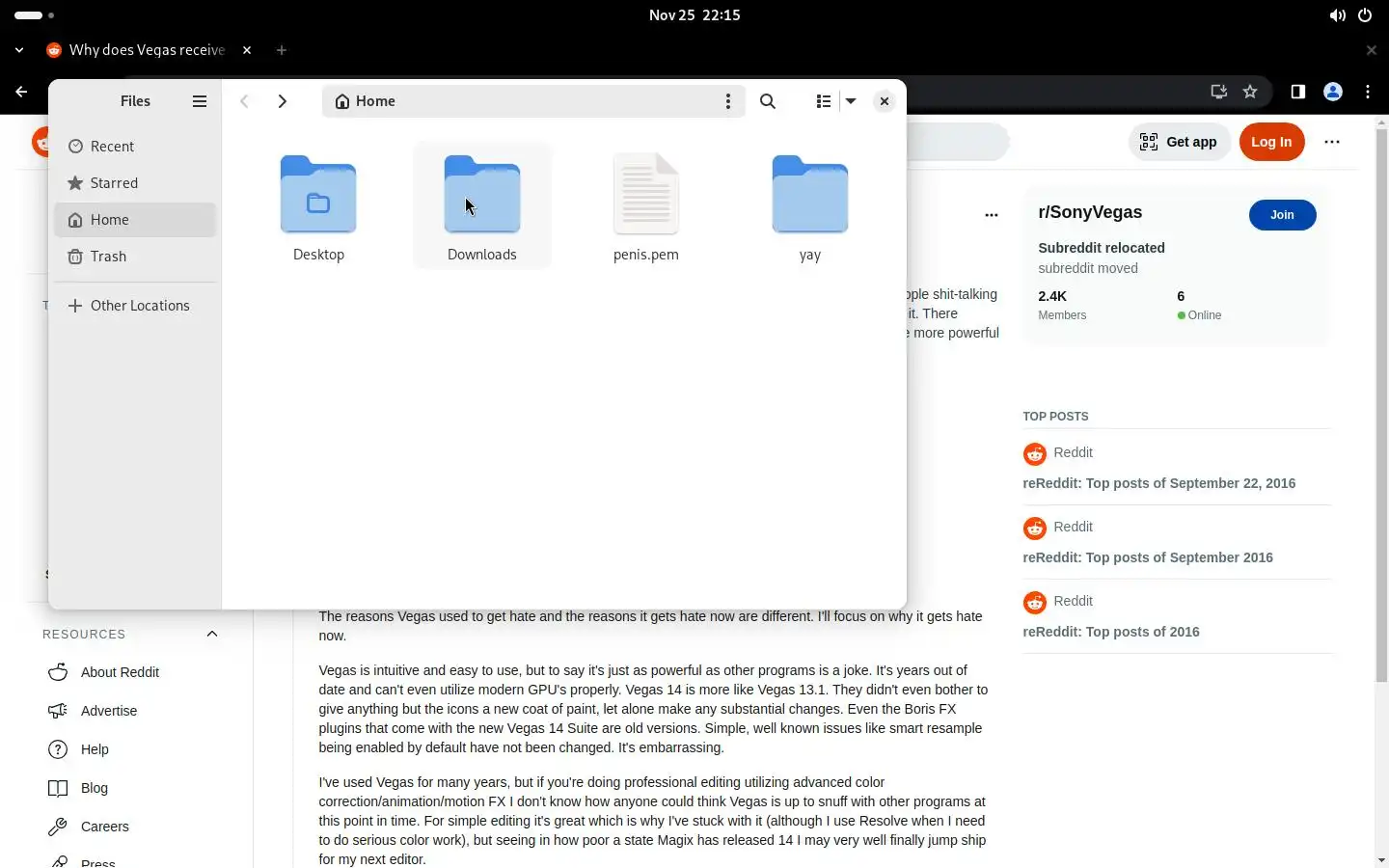Open the Home path options menu
This screenshot has width=1389, height=868.
tap(728, 101)
